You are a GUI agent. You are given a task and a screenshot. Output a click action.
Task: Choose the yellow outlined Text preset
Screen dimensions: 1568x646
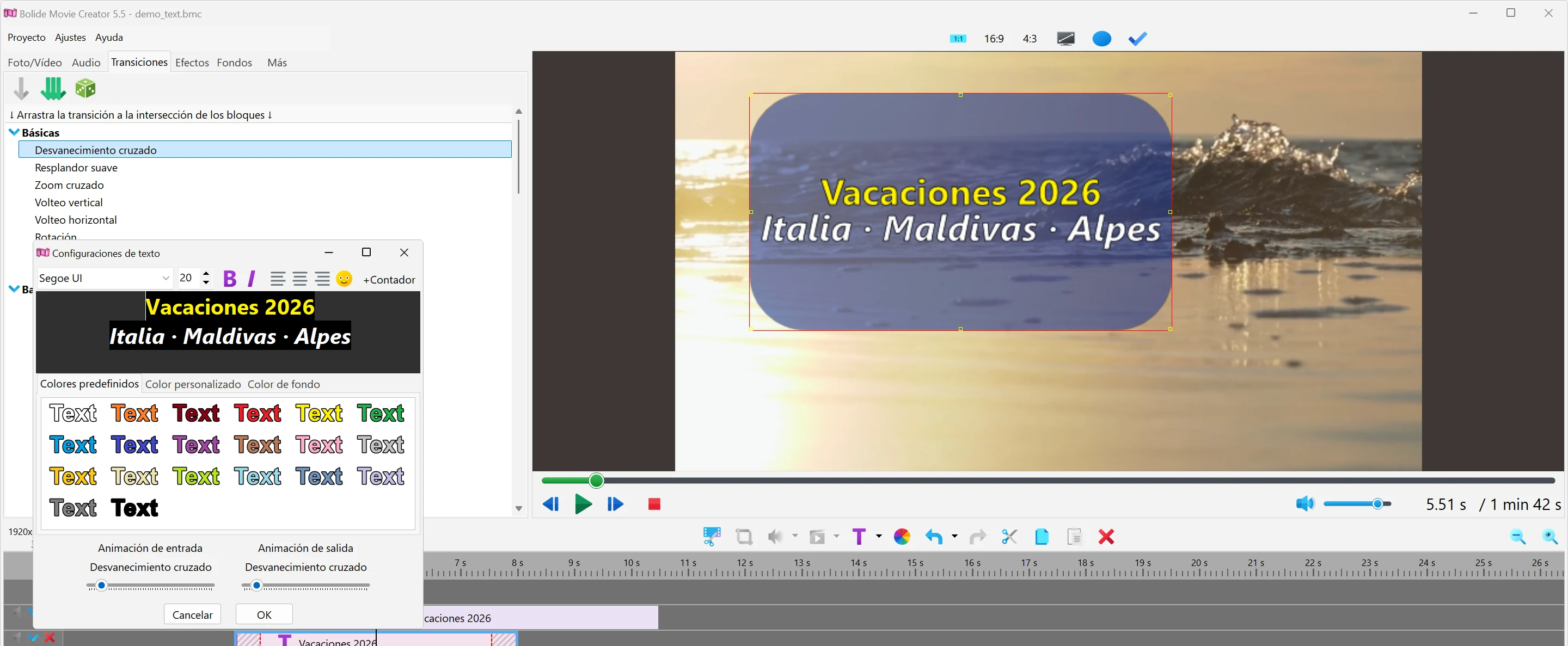click(319, 413)
